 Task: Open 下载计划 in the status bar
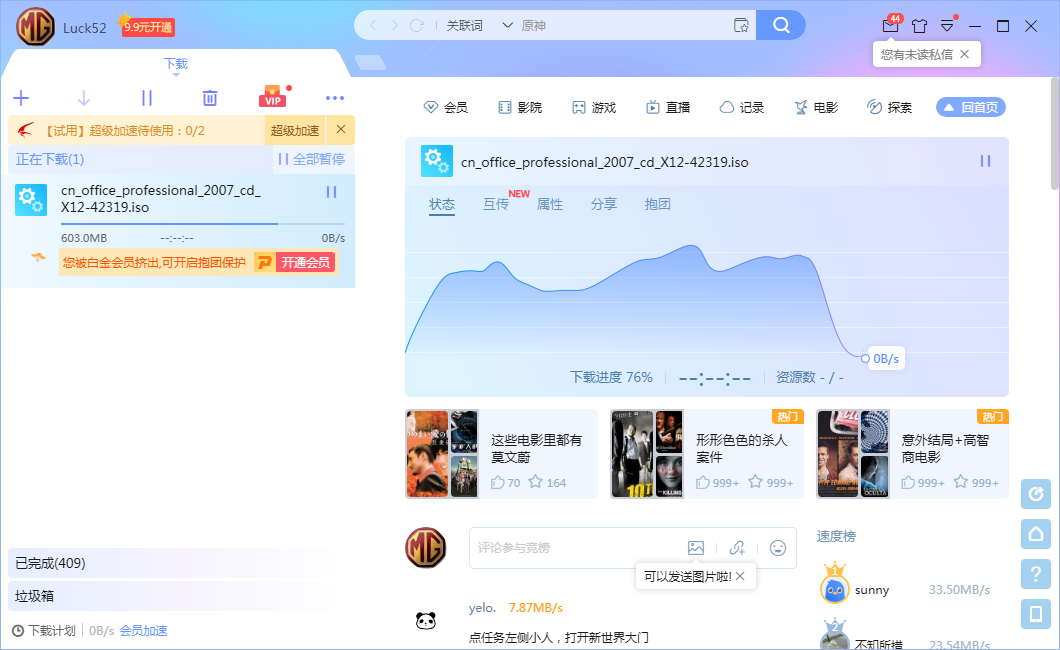click(x=45, y=630)
